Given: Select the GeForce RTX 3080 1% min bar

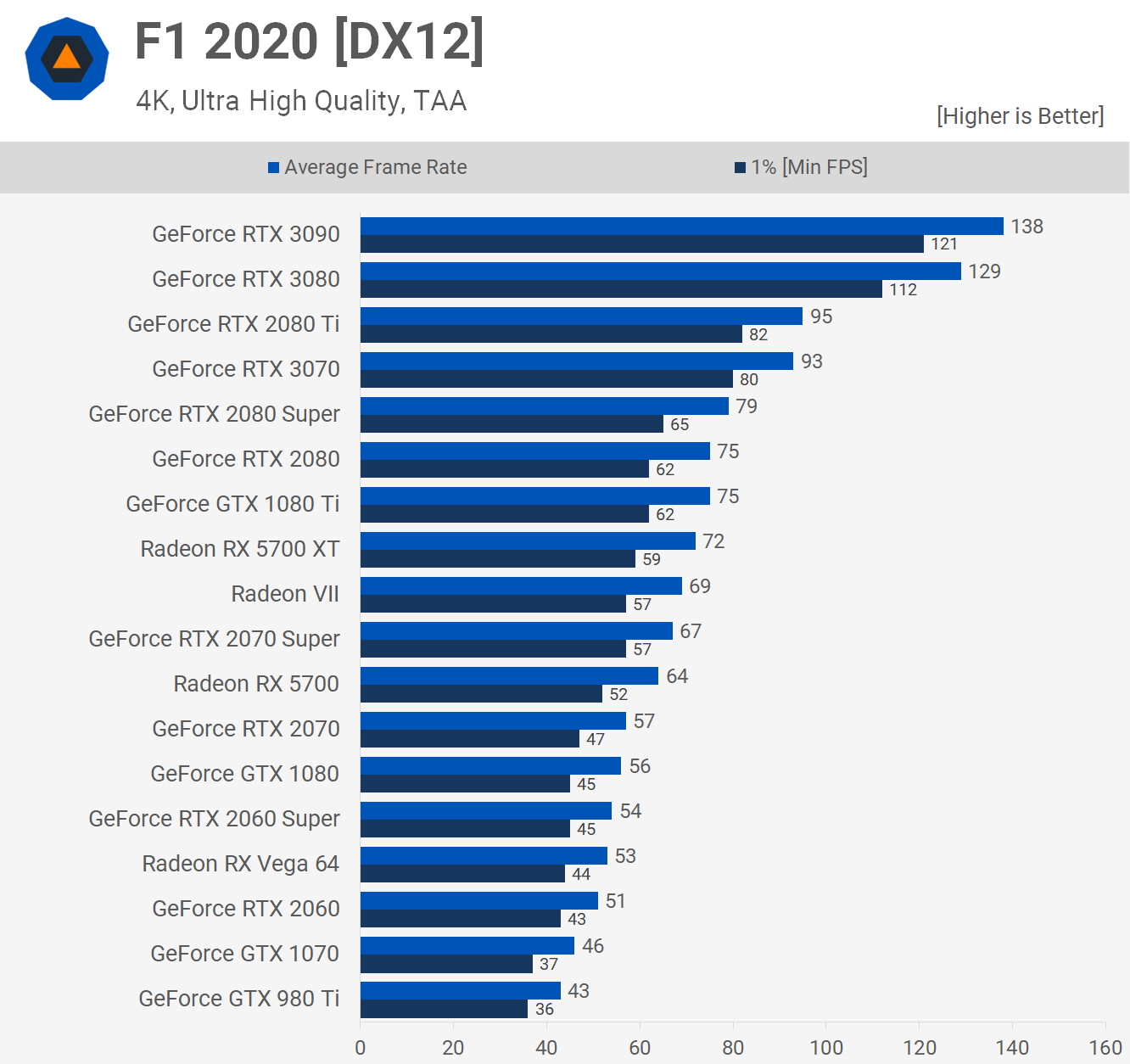Looking at the screenshot, I should (621, 289).
